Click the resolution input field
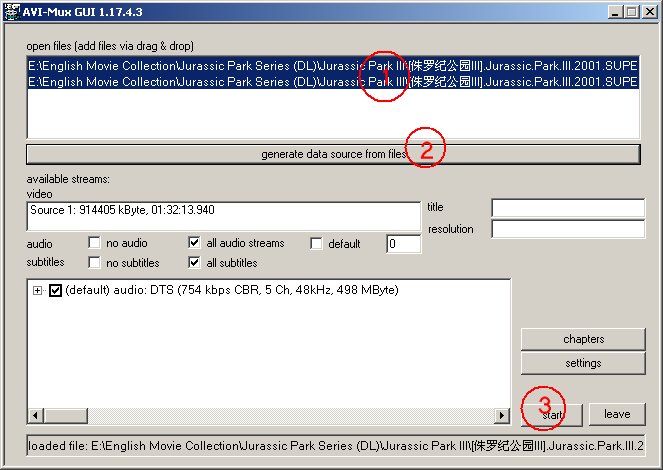The width and height of the screenshot is (663, 470). (x=568, y=229)
